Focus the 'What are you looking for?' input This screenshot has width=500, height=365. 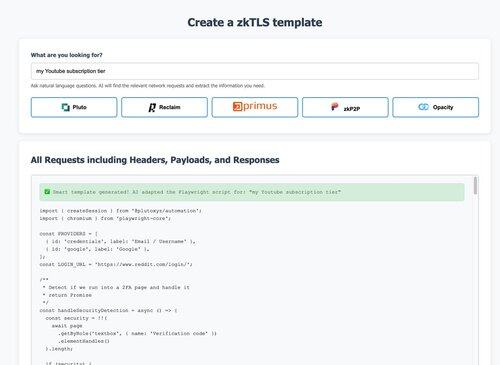click(255, 71)
